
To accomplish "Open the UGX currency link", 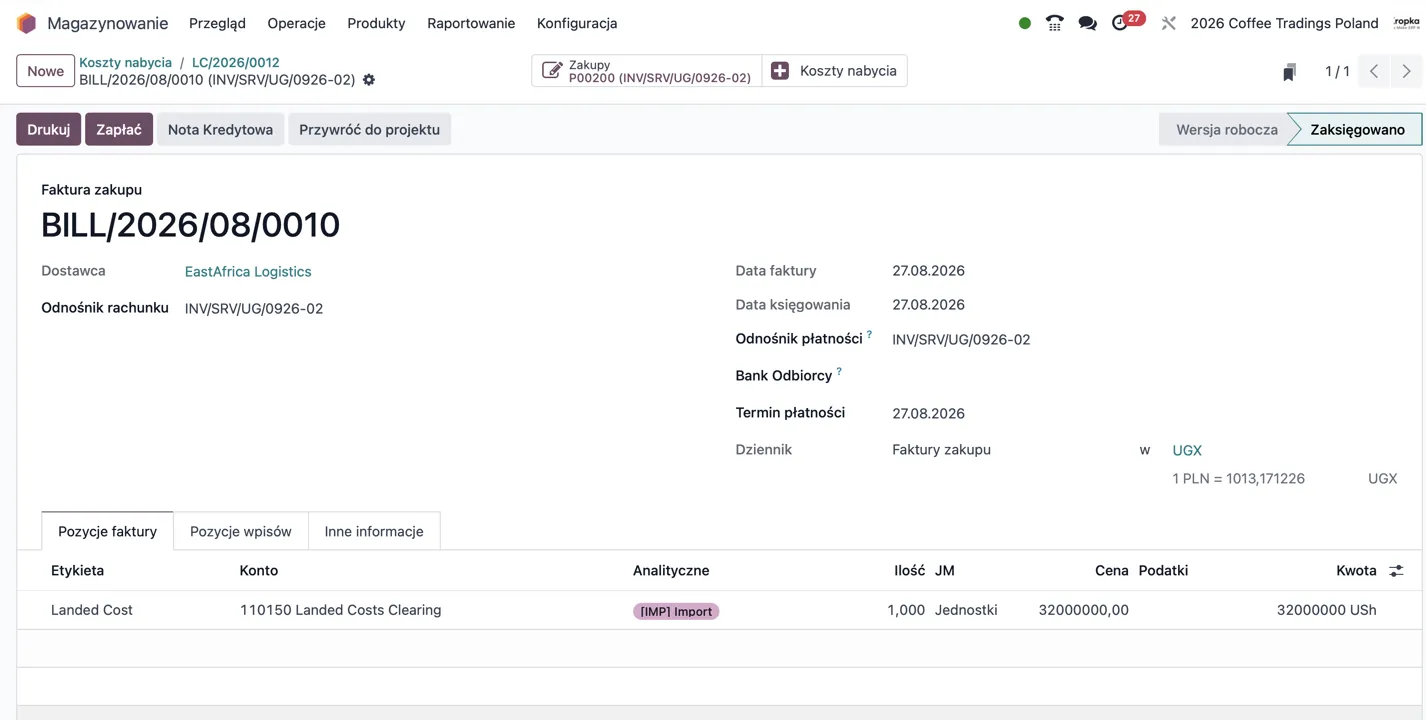I will 1187,451.
